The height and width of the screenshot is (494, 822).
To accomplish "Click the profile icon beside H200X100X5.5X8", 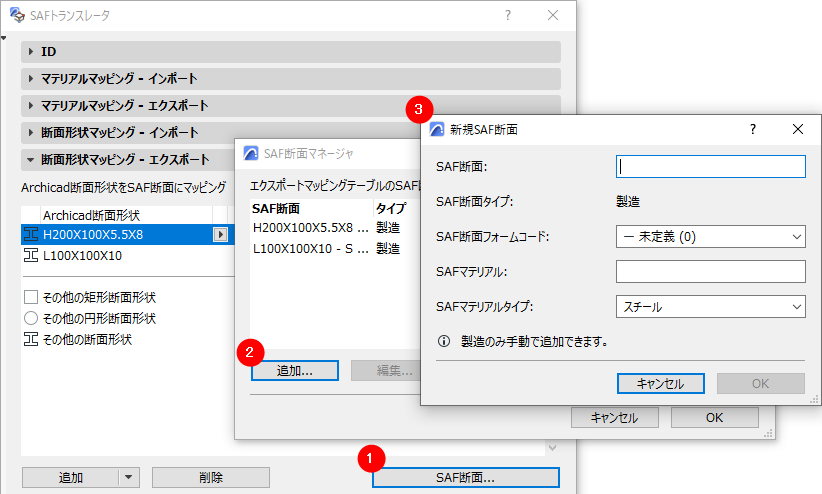I will click(31, 234).
